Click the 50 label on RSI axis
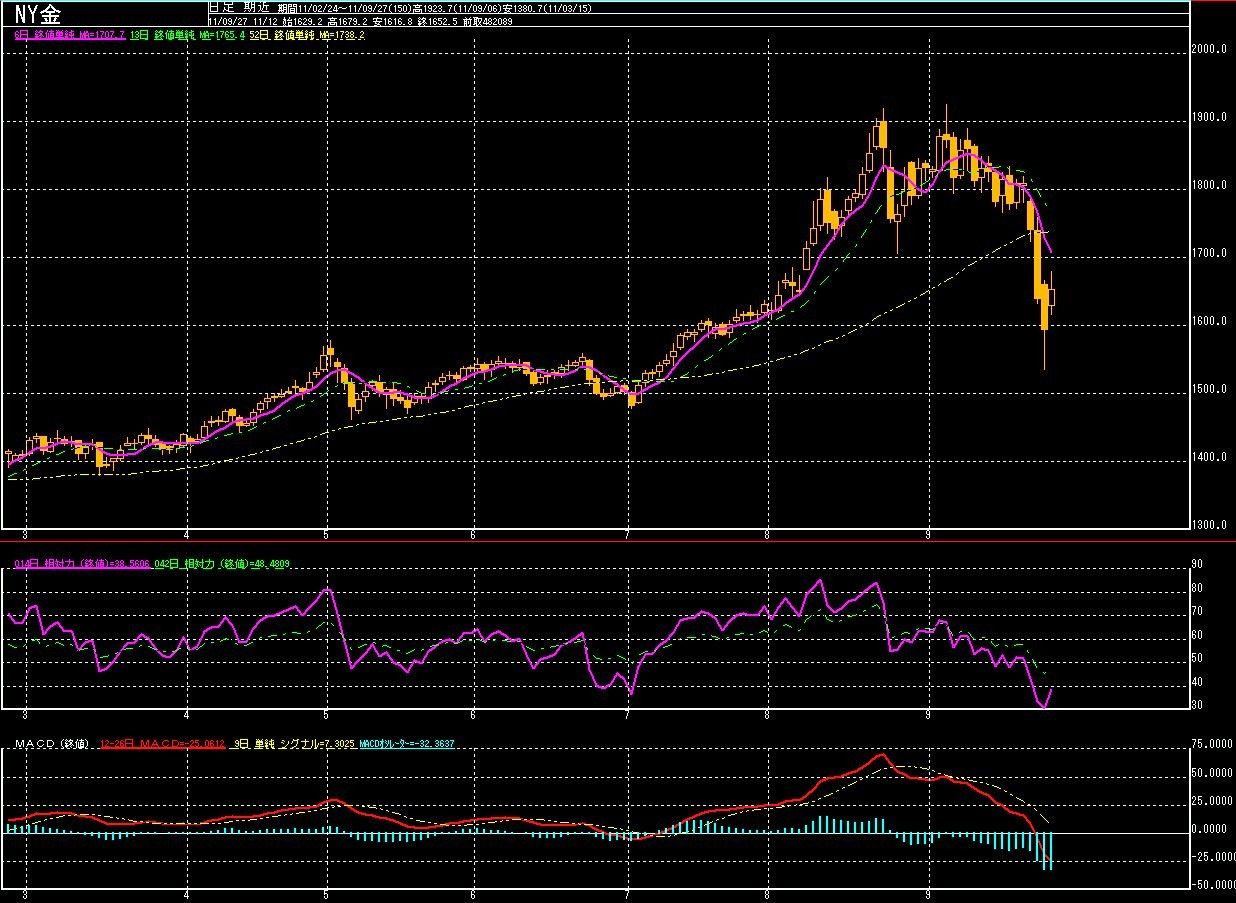This screenshot has width=1236, height=903. (1197, 658)
